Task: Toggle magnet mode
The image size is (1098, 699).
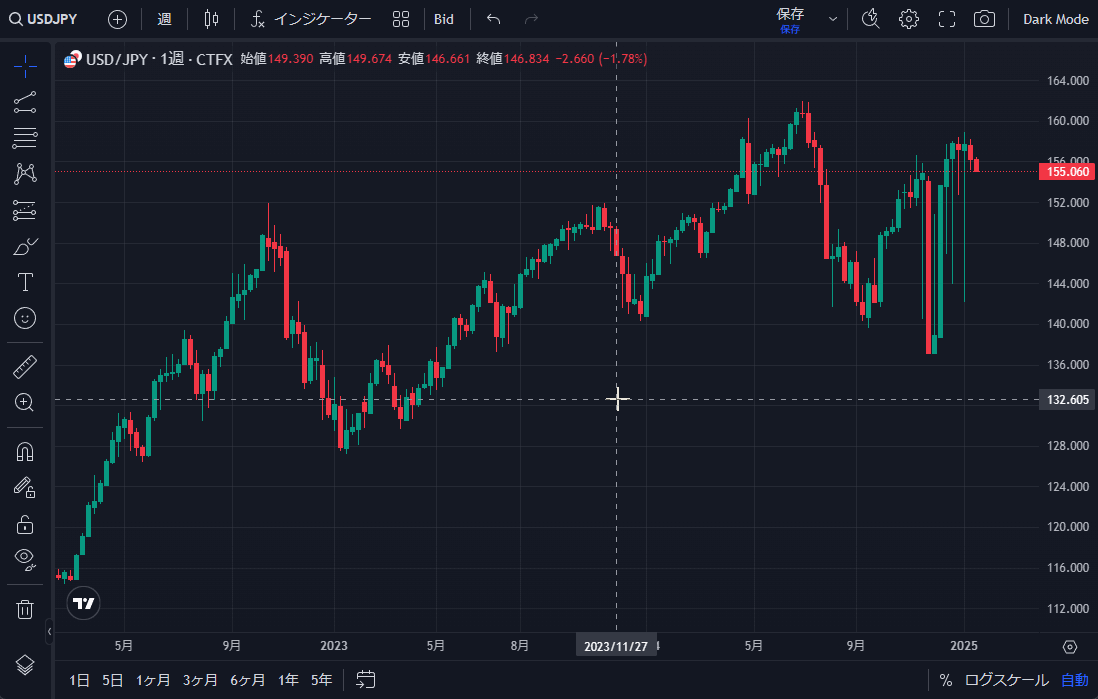Action: (x=25, y=452)
